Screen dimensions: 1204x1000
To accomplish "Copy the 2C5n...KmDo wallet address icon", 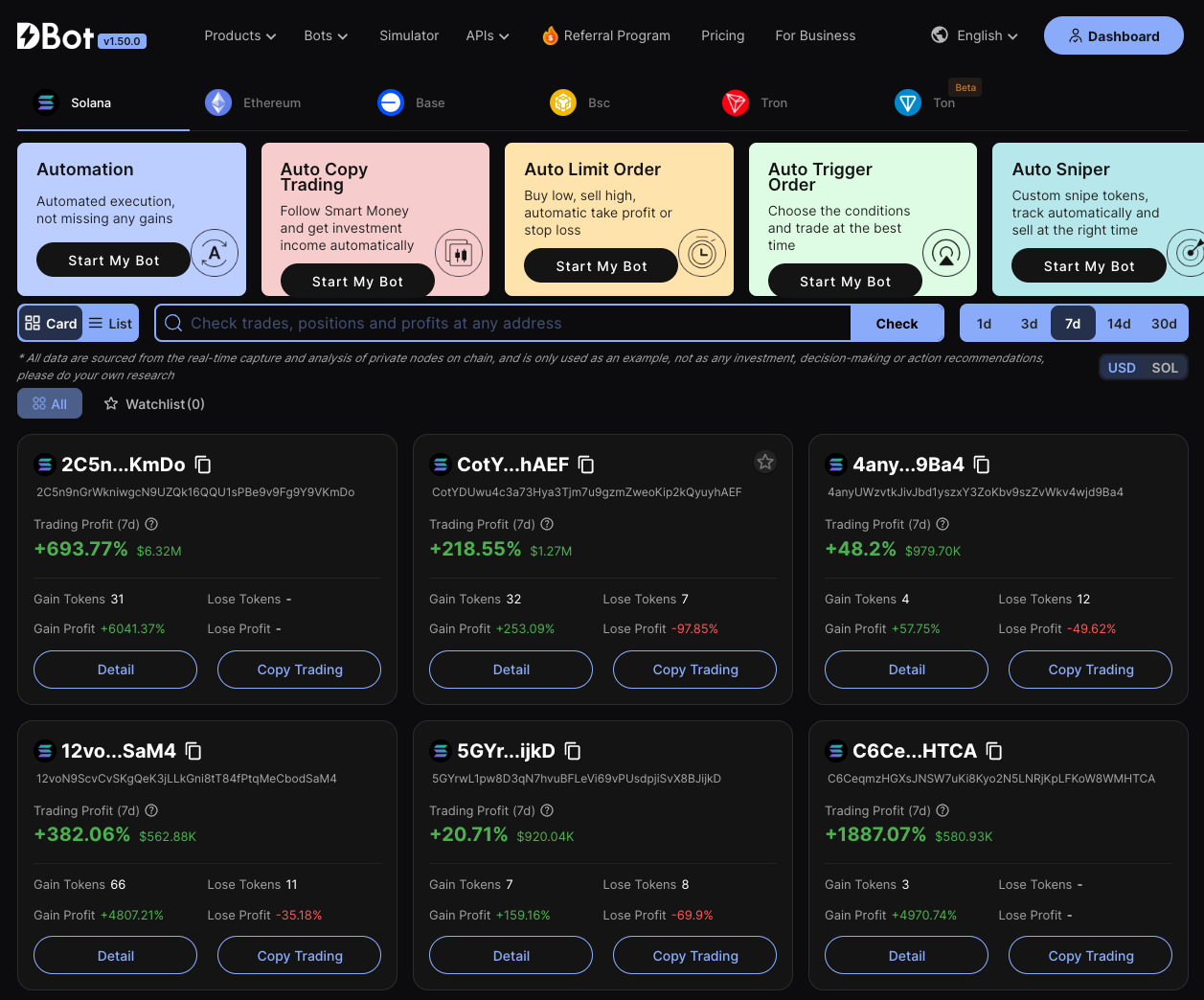I will (x=203, y=464).
